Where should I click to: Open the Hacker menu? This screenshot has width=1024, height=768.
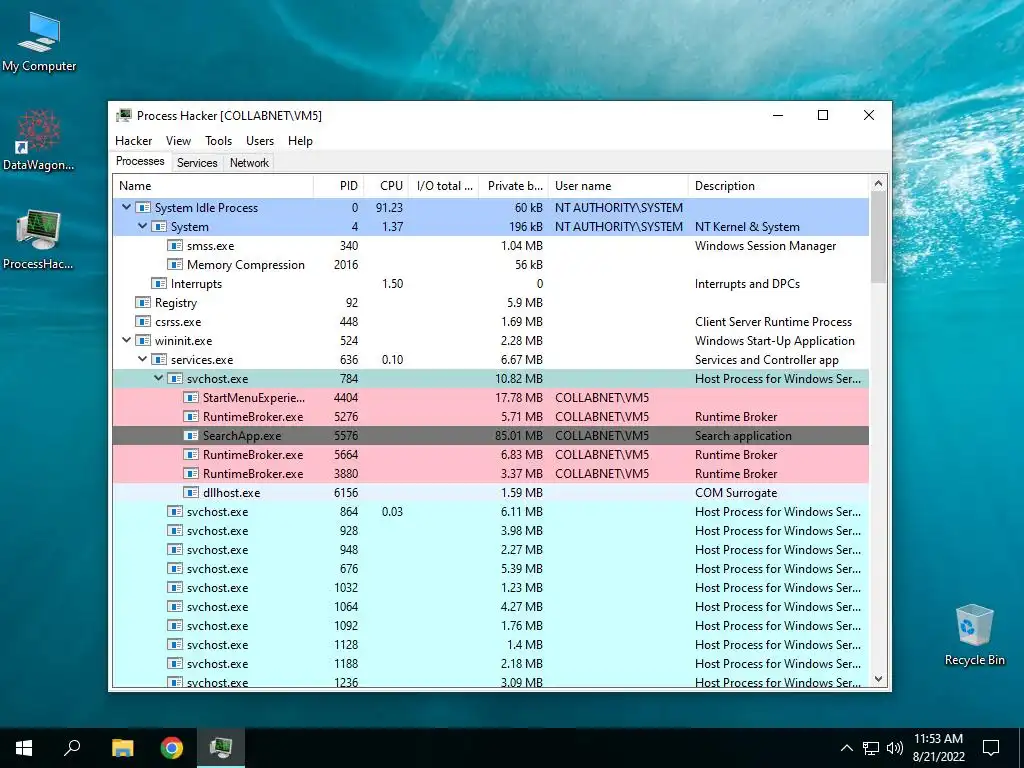133,141
